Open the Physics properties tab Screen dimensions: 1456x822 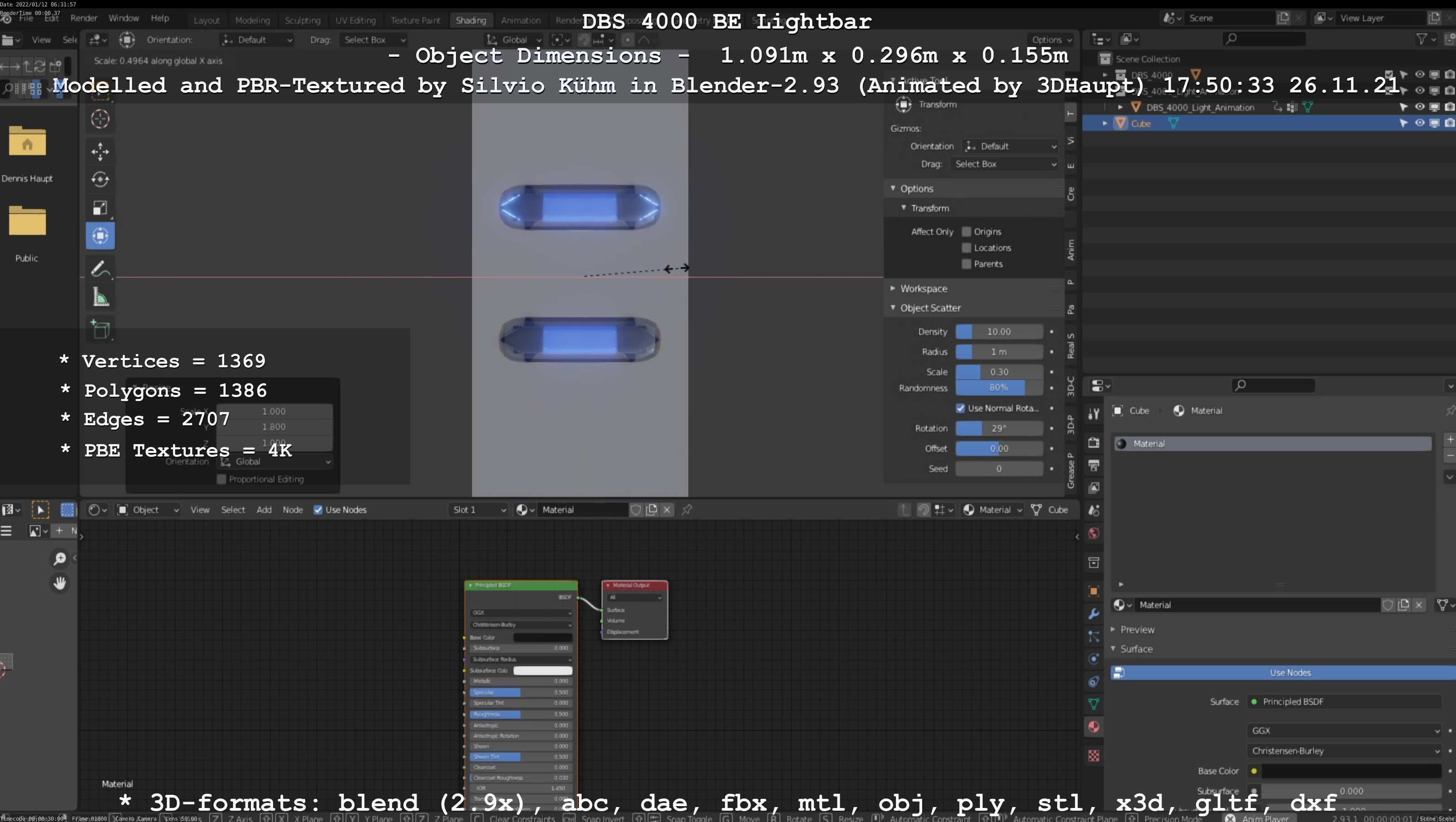1094,659
